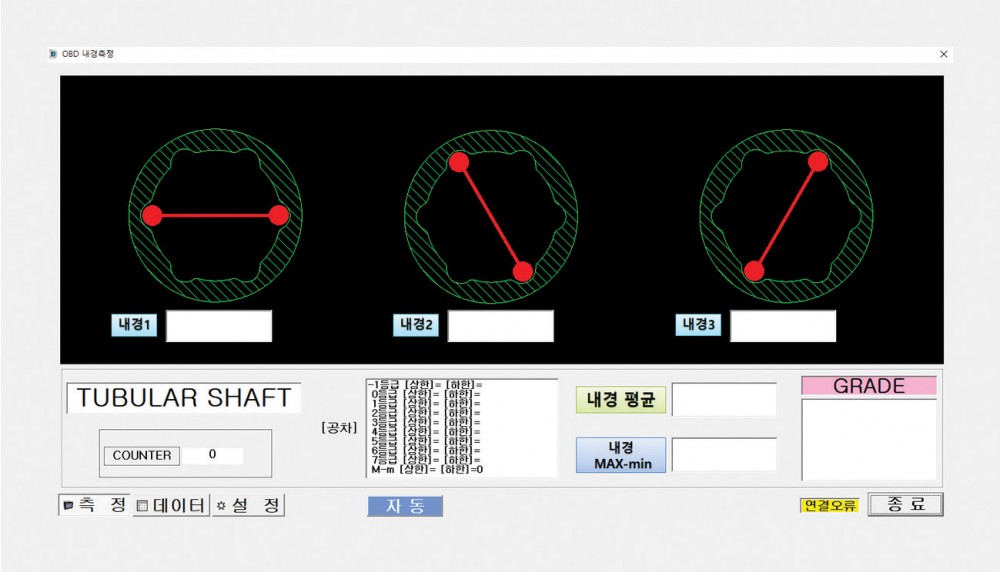Screen dimensions: 1000x572
Task: Click the 종료 (Exit) button
Action: tap(905, 505)
